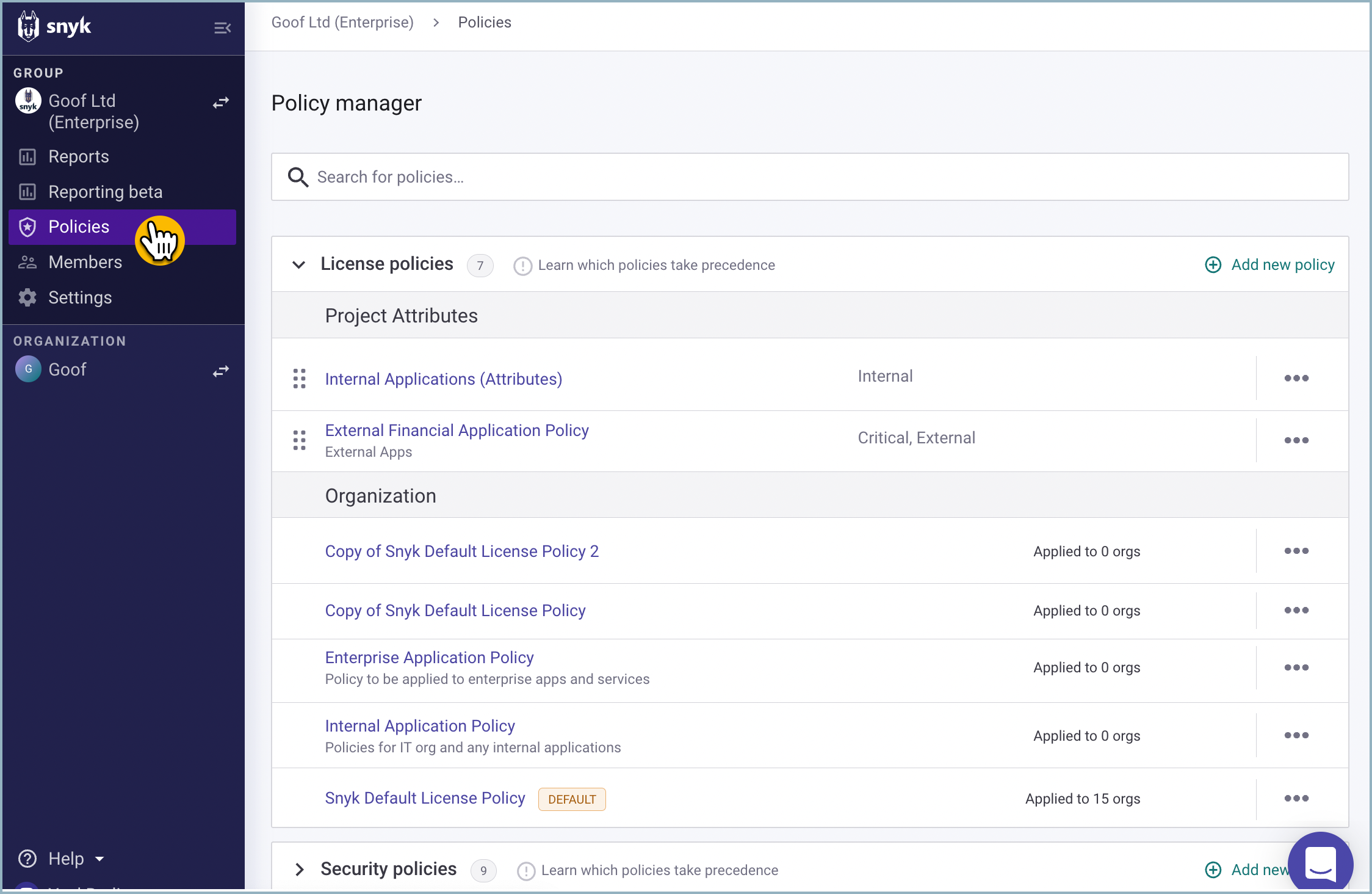The width and height of the screenshot is (1372, 894).
Task: Open External Financial Application Policy
Action: click(457, 431)
